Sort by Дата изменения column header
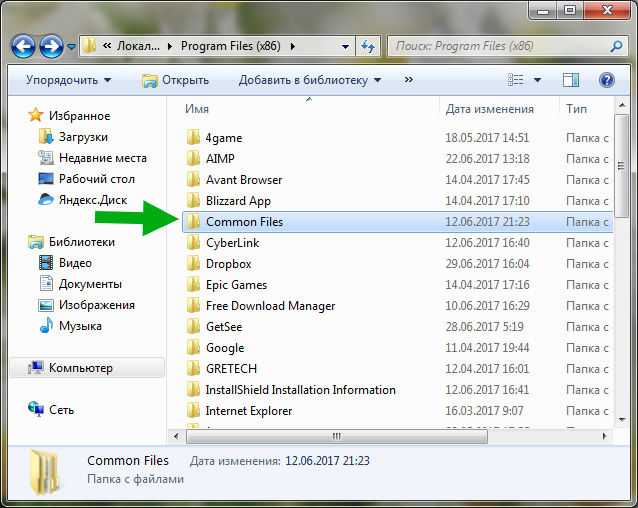 pos(489,109)
